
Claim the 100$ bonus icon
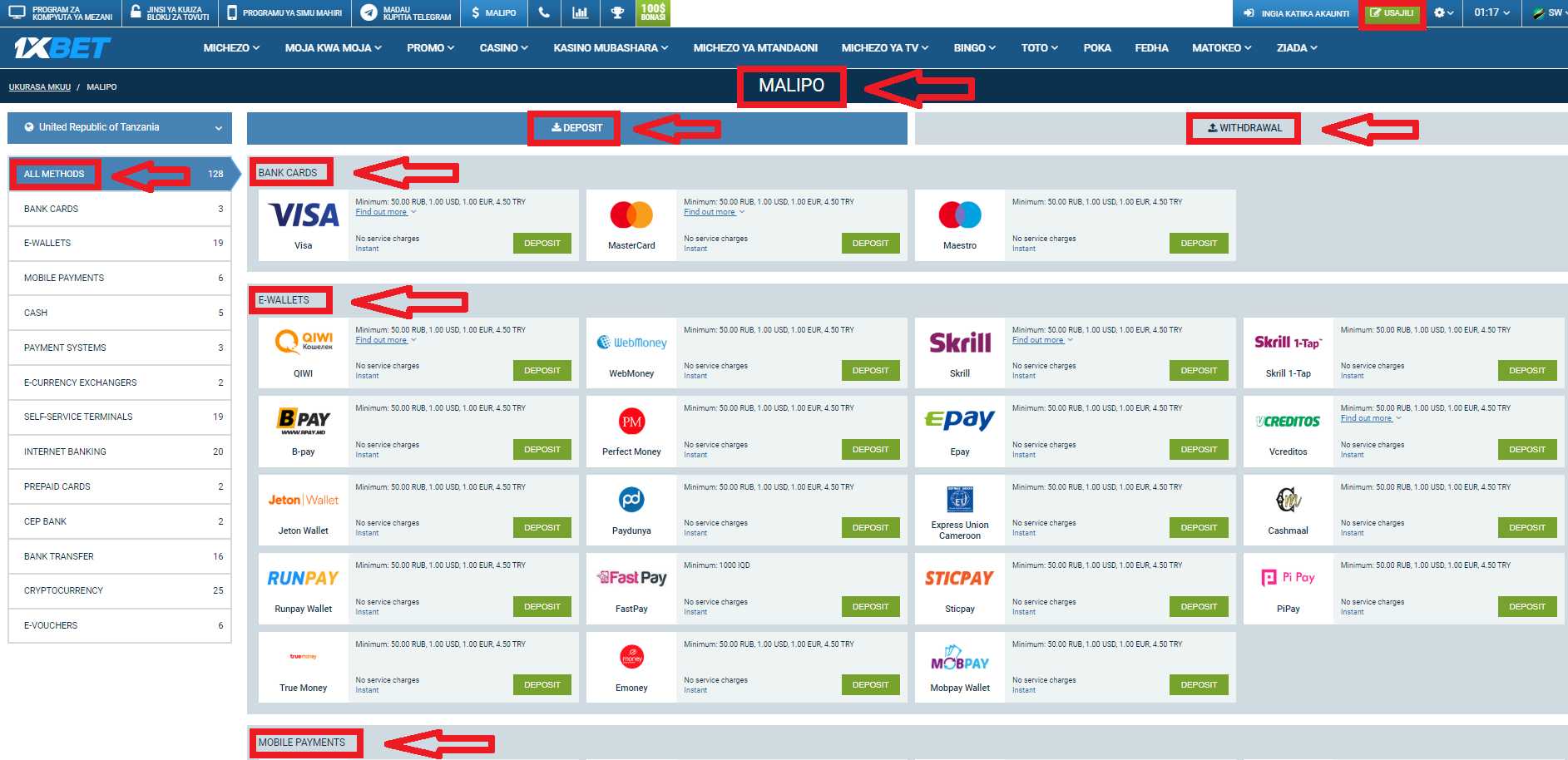pyautogui.click(x=653, y=12)
